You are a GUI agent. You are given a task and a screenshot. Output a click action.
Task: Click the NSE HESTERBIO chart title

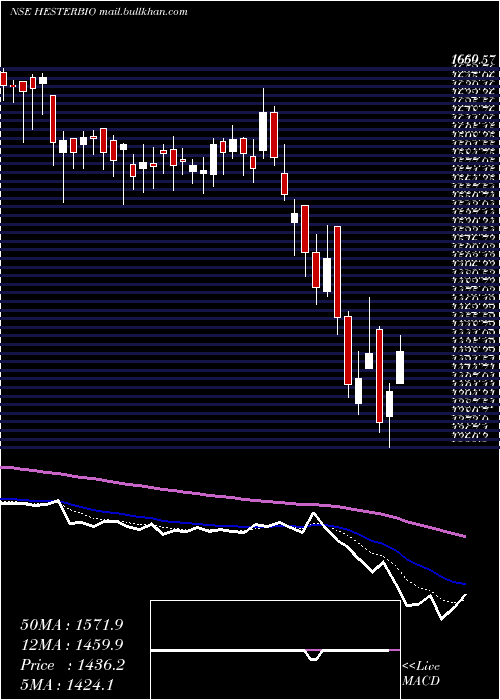click(53, 12)
